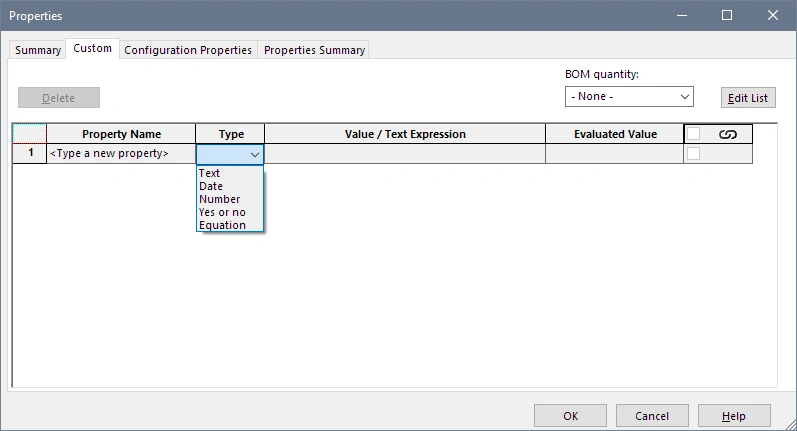Click the Edit List button

point(748,97)
